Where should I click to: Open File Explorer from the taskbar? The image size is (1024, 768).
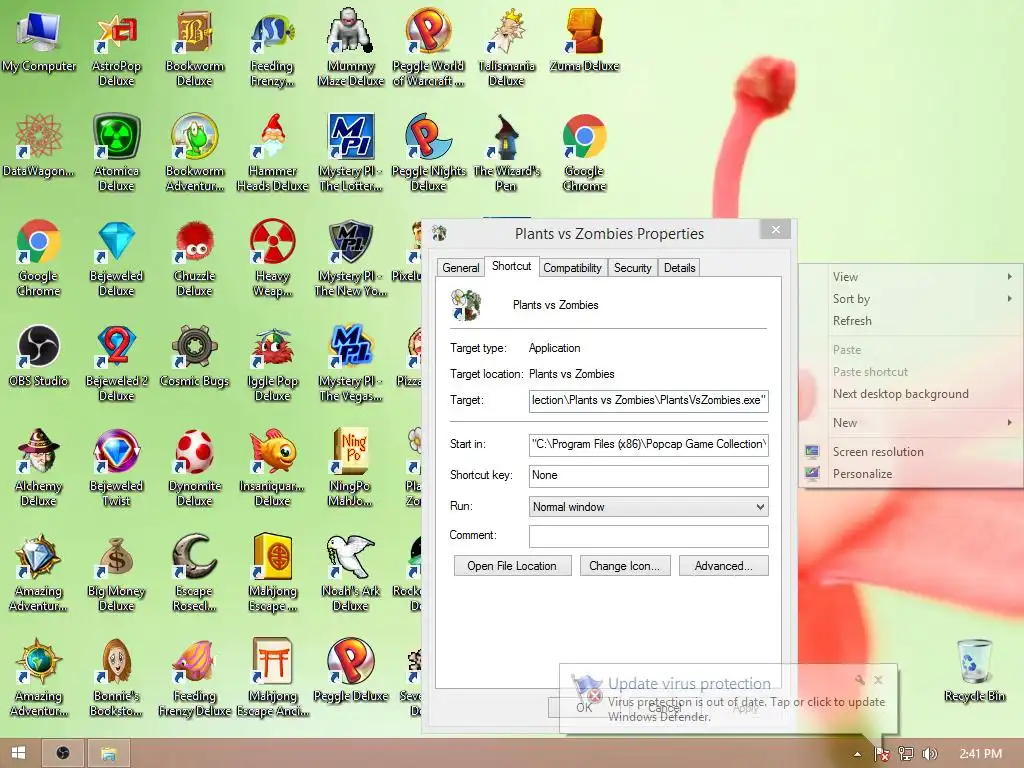(x=108, y=753)
